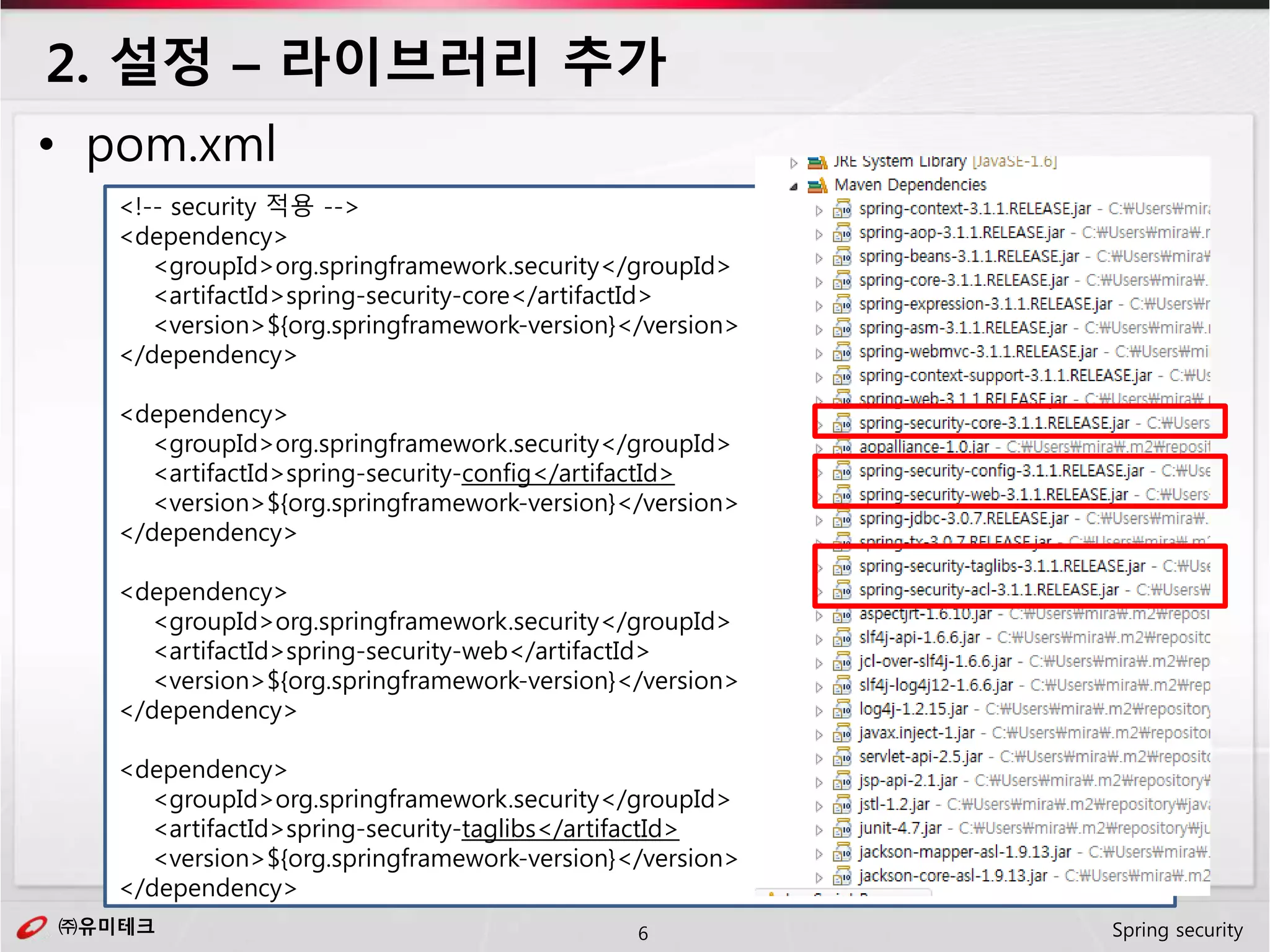Click jar icon beside spring-aop-3.1.1.RELEASE.jar
1270x952 pixels.
842,233
